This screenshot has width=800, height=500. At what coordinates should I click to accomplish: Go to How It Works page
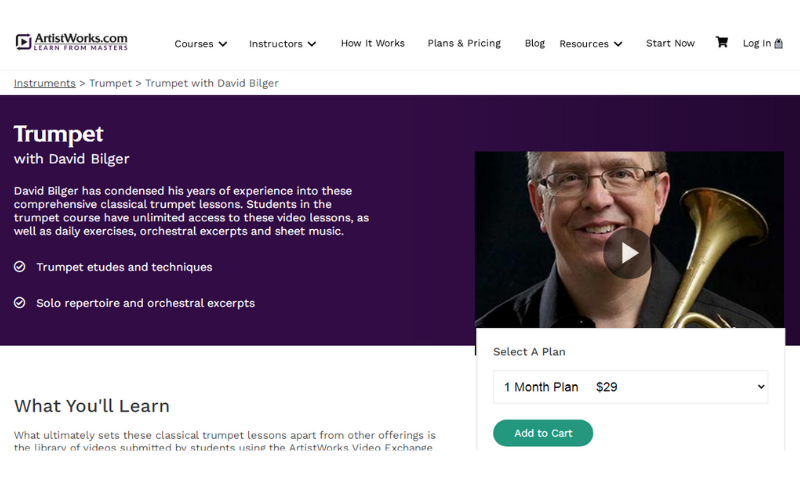(372, 43)
